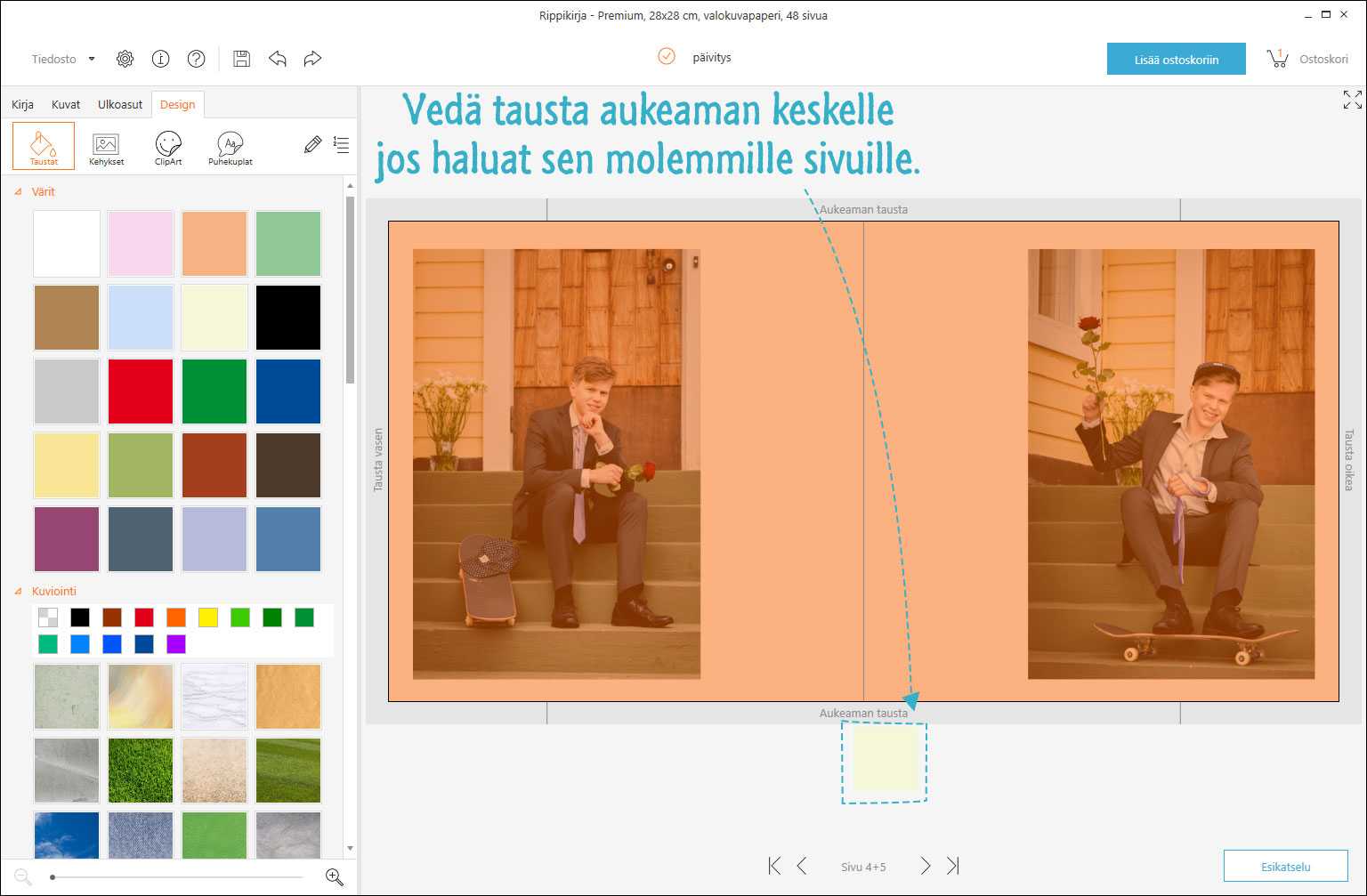The image size is (1367, 896).
Task: Click the pencil edit icon
Action: pos(312,144)
